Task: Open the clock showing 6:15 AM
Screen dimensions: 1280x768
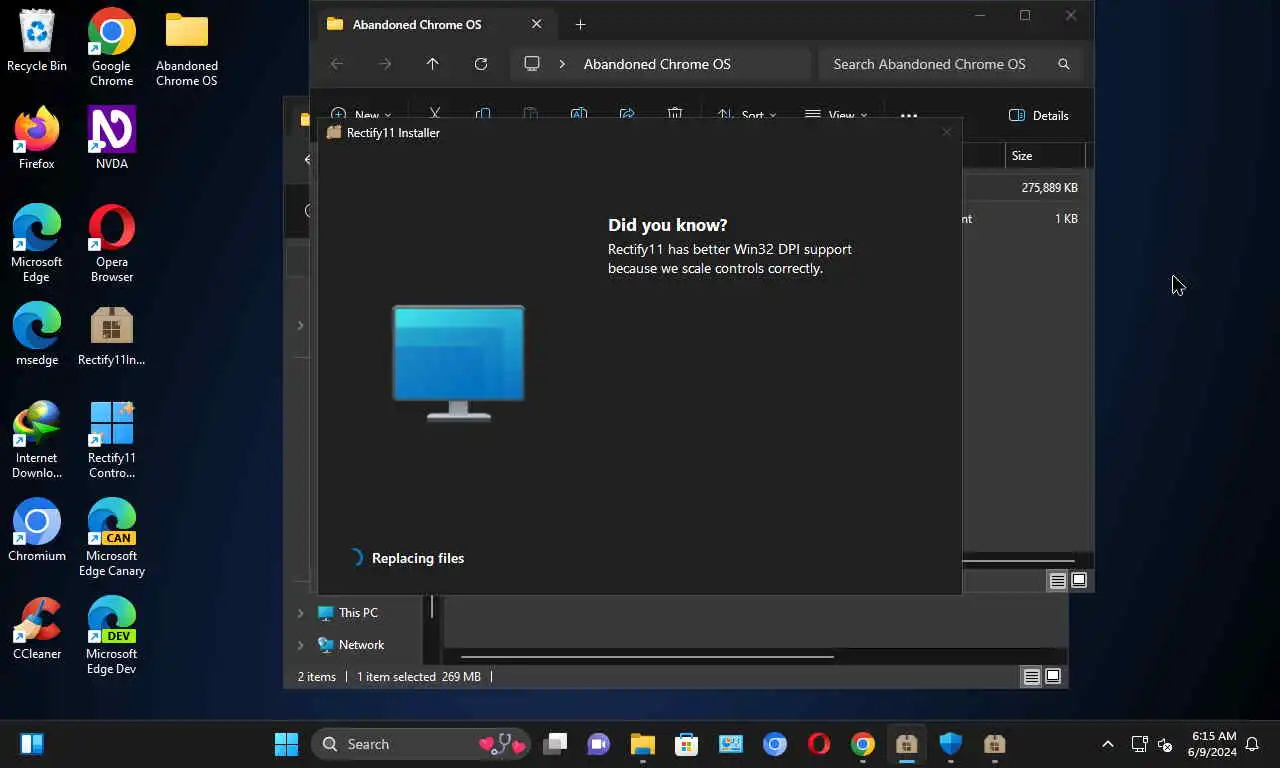Action: click(x=1213, y=744)
